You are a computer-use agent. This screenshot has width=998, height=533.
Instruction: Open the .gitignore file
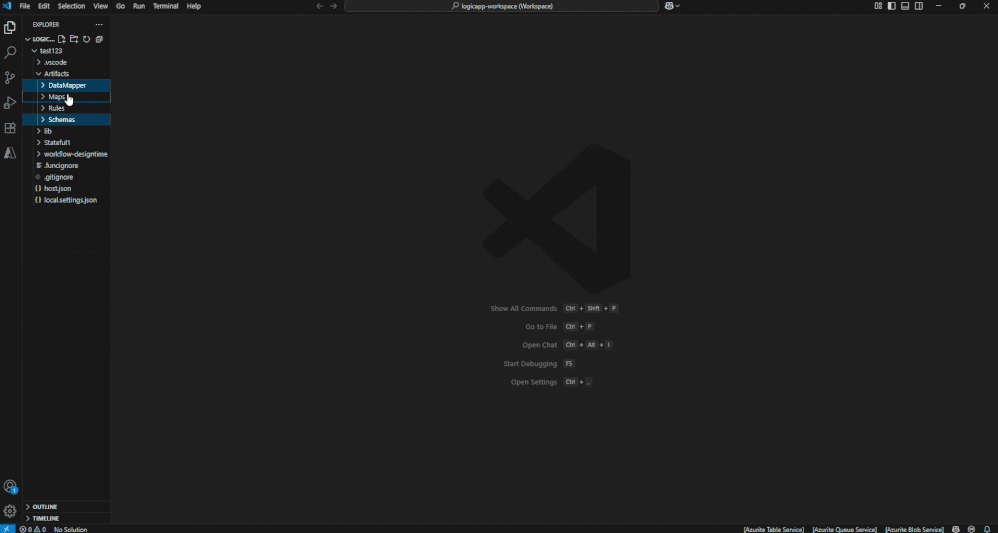pyautogui.click(x=66, y=177)
